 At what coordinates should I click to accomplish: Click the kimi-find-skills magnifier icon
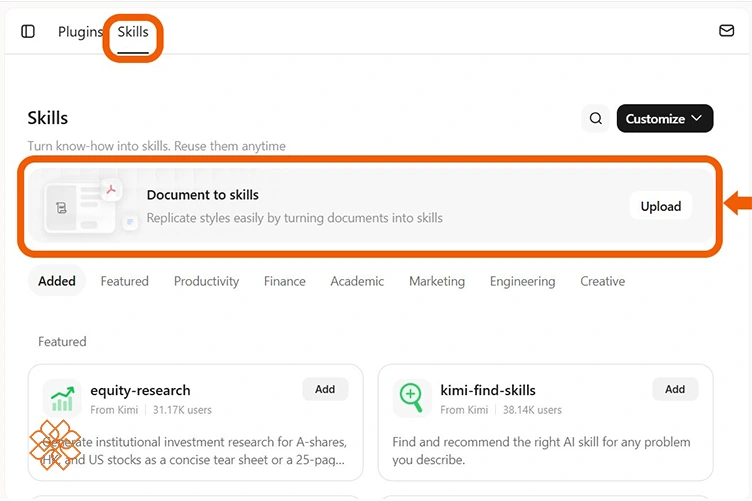pyautogui.click(x=412, y=398)
